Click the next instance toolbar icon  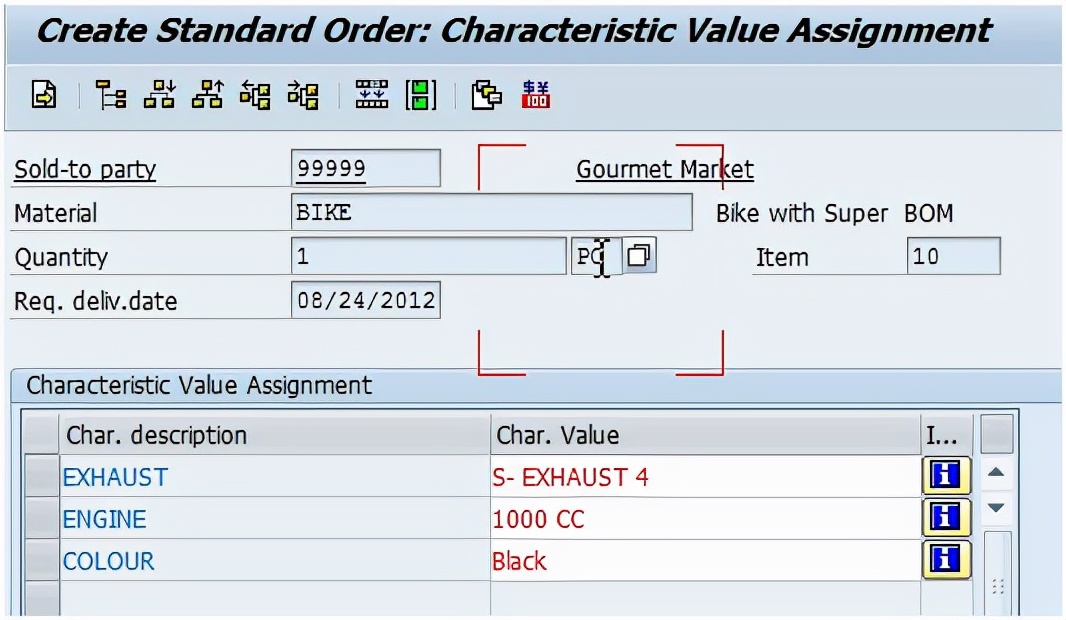[x=305, y=96]
